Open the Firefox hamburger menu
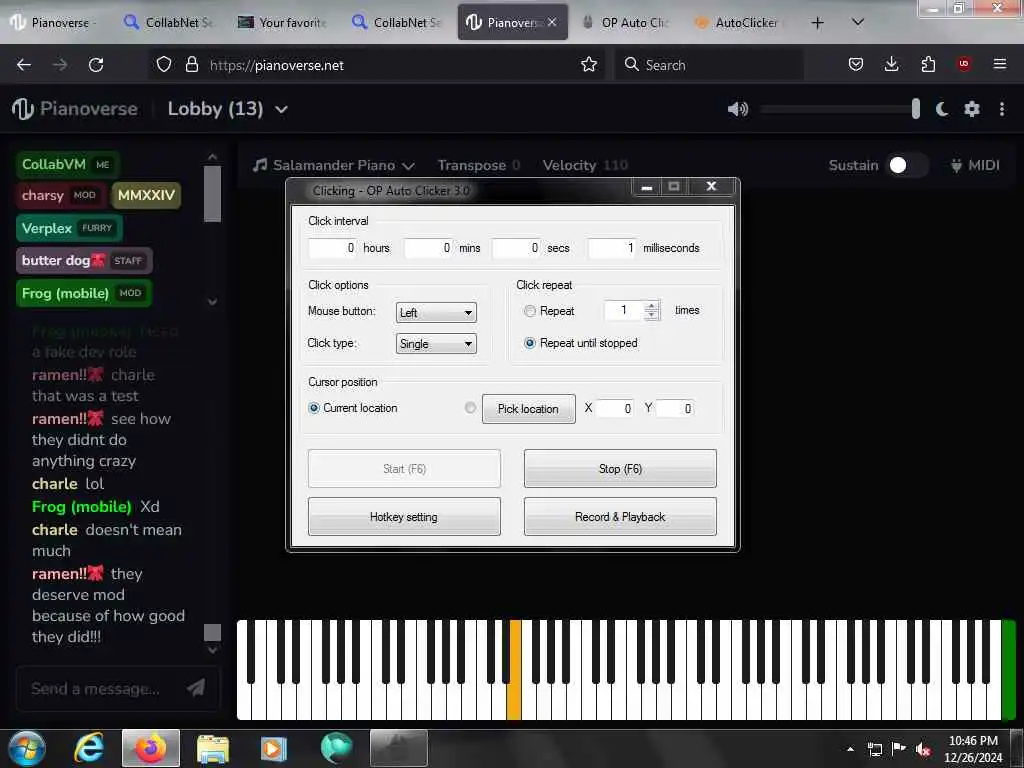This screenshot has width=1024, height=768. click(1000, 64)
